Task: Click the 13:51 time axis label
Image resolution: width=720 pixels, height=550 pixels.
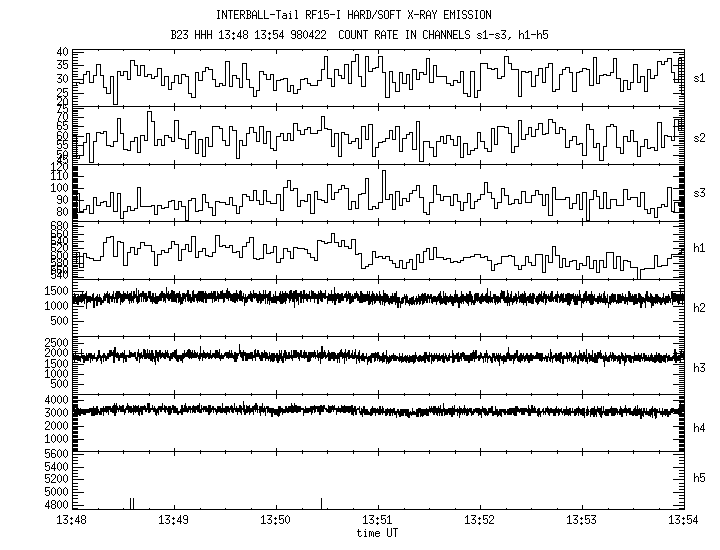Action: pyautogui.click(x=377, y=520)
